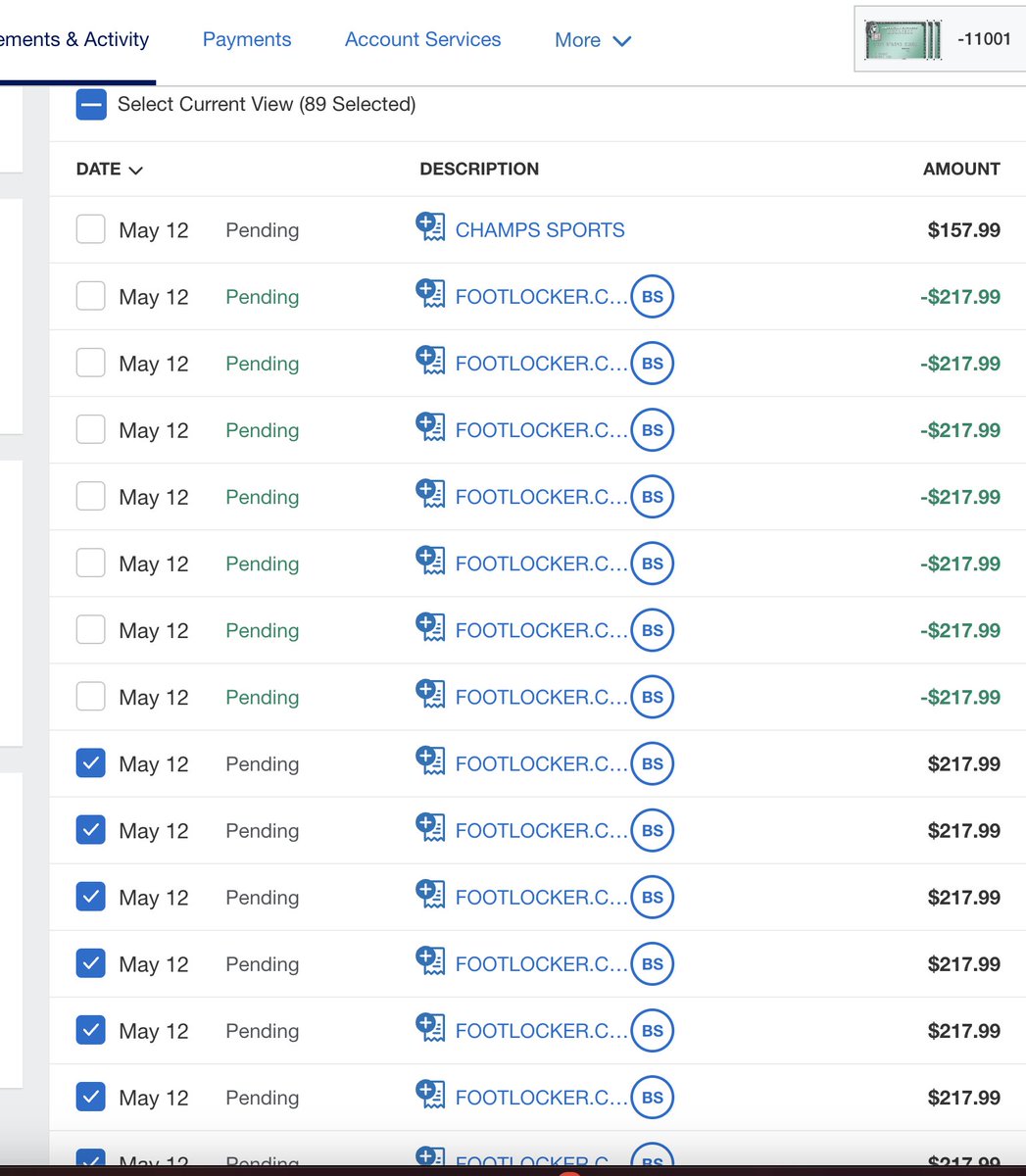Open the Statements & Activity tab
Viewport: 1026px width, 1176px height.
74,40
